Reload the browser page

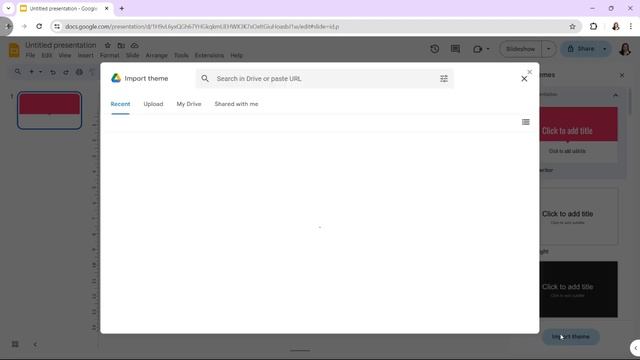point(39,27)
